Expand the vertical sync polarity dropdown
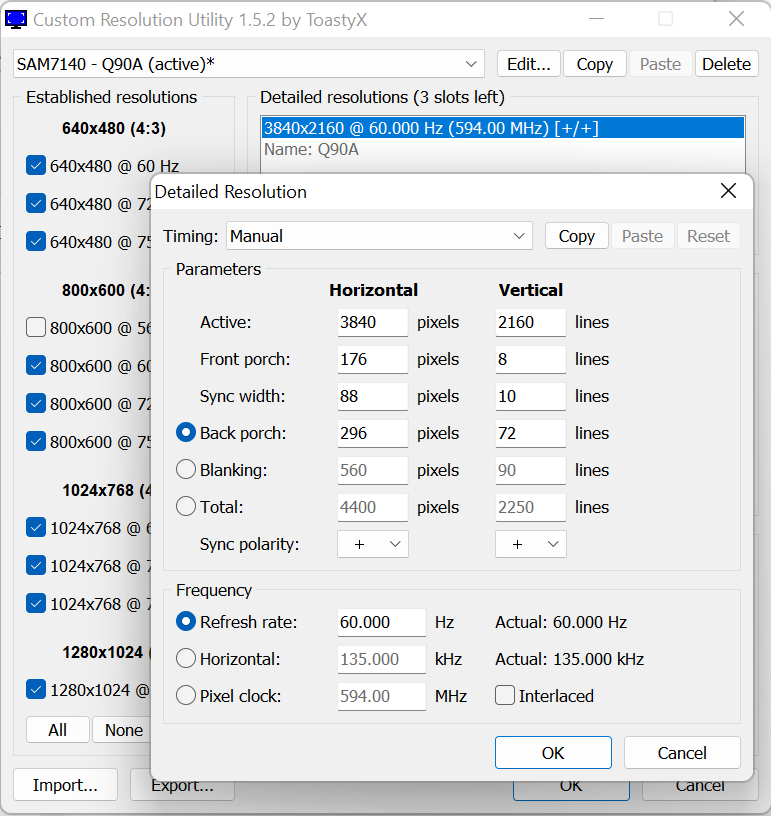Screen dimensions: 771x816 coord(530,544)
